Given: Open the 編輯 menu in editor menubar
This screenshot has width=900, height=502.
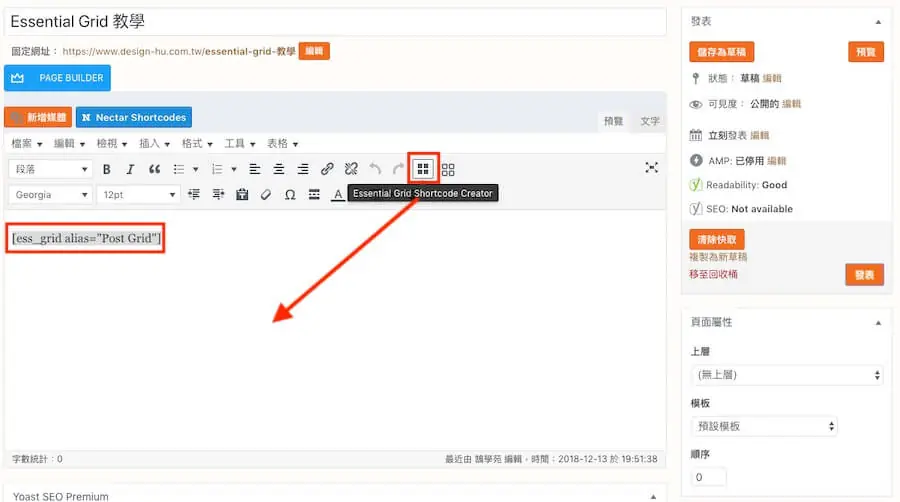Looking at the screenshot, I should 69,143.
